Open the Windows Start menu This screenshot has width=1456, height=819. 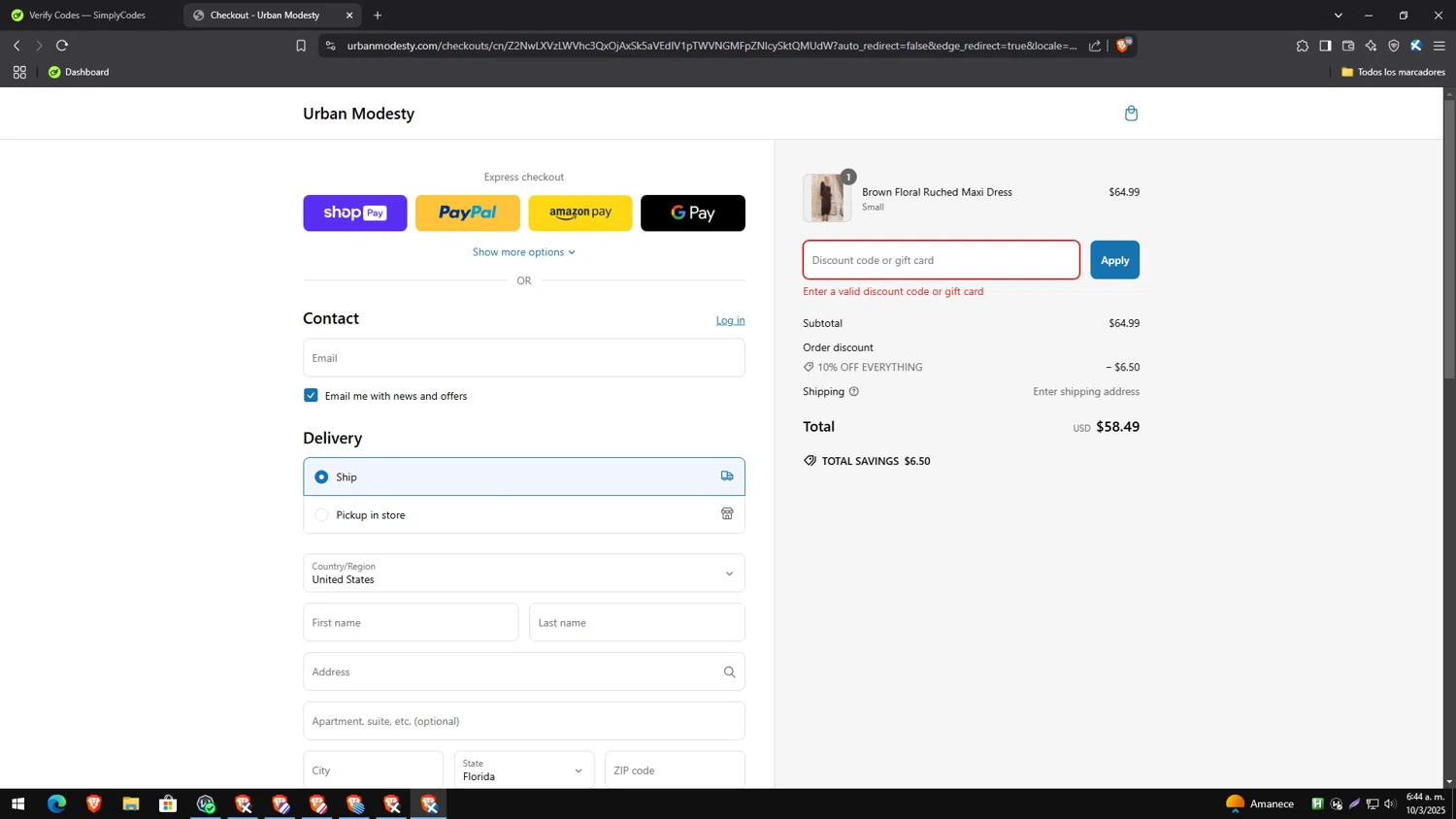17,803
